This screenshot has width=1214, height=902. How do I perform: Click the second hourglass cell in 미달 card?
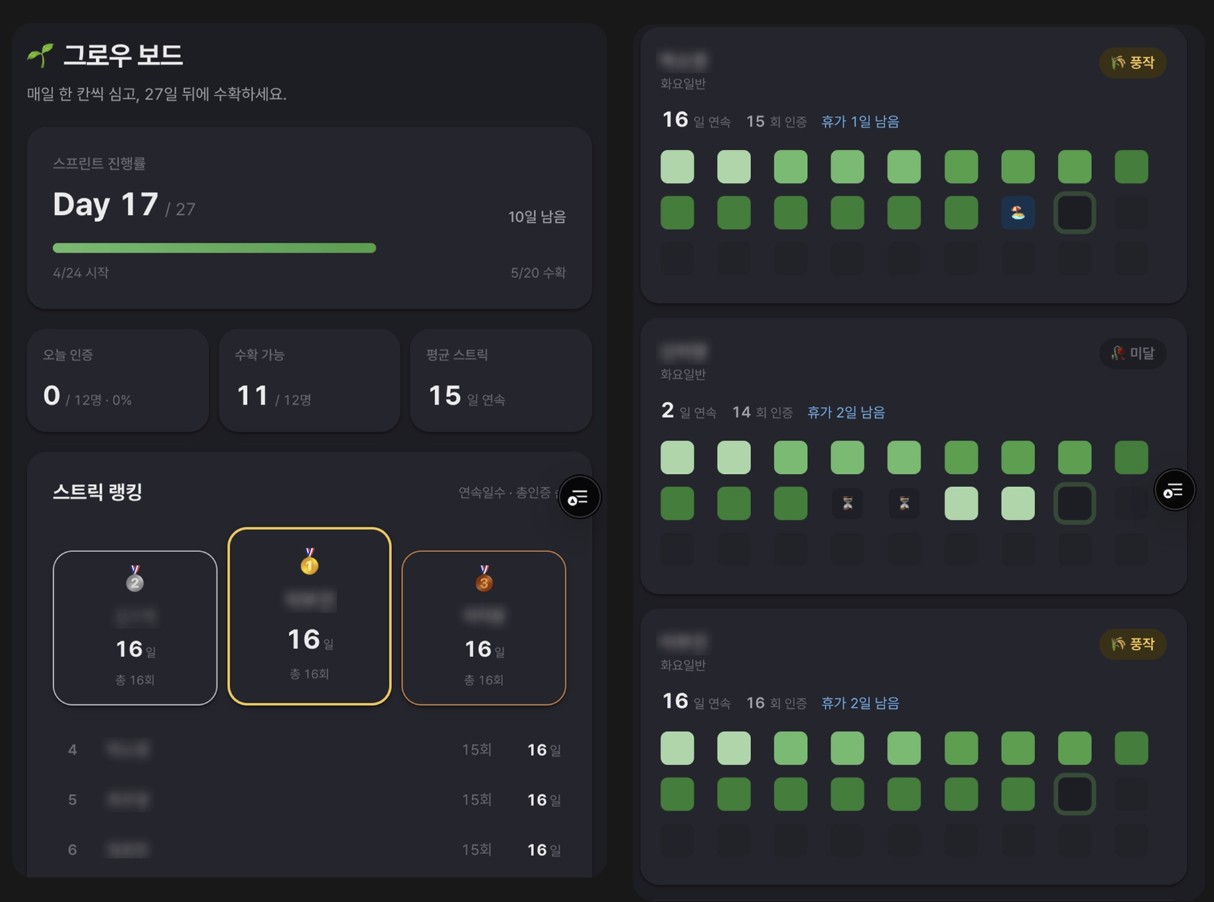[904, 503]
